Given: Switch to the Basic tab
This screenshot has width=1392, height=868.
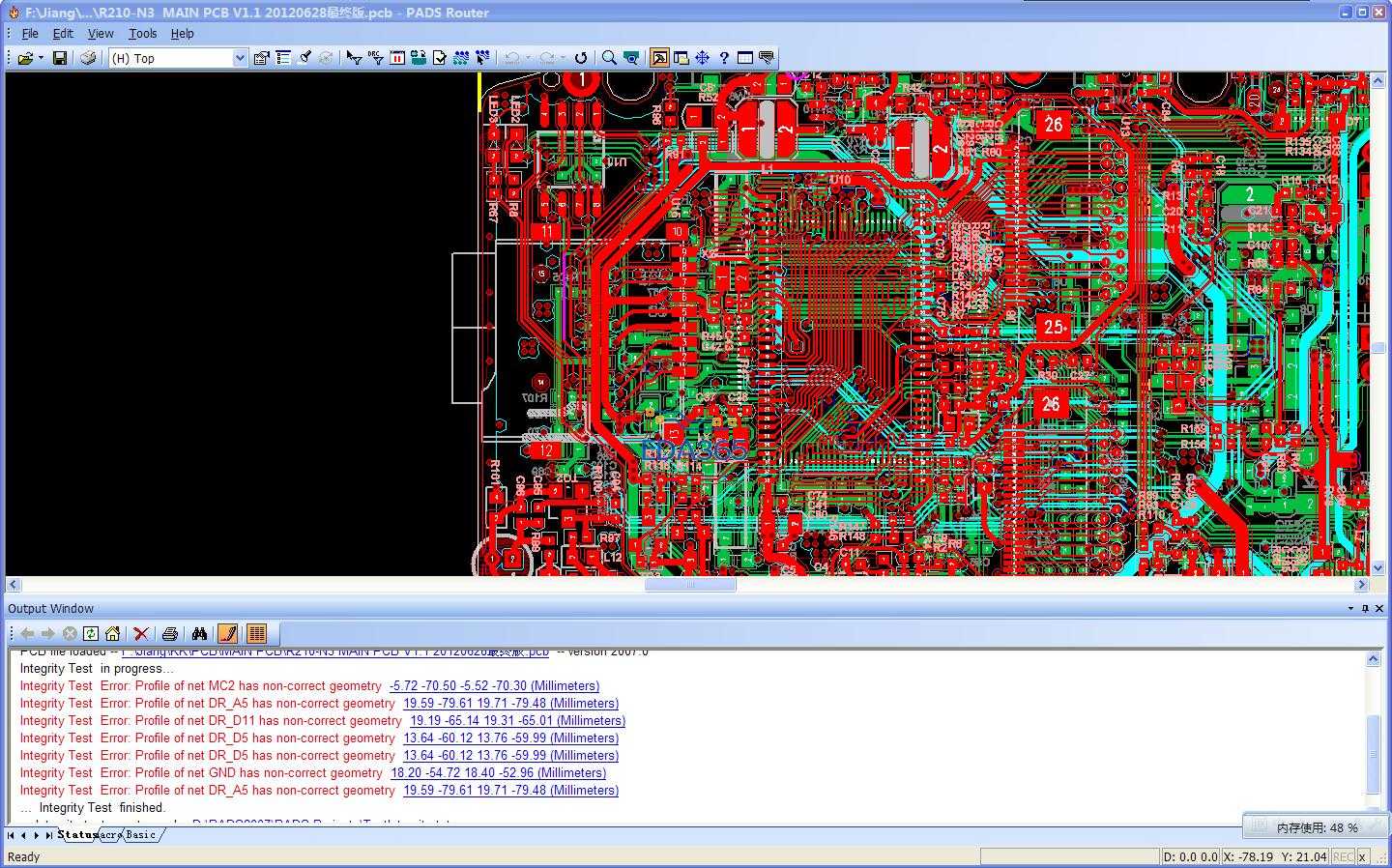Looking at the screenshot, I should (141, 835).
